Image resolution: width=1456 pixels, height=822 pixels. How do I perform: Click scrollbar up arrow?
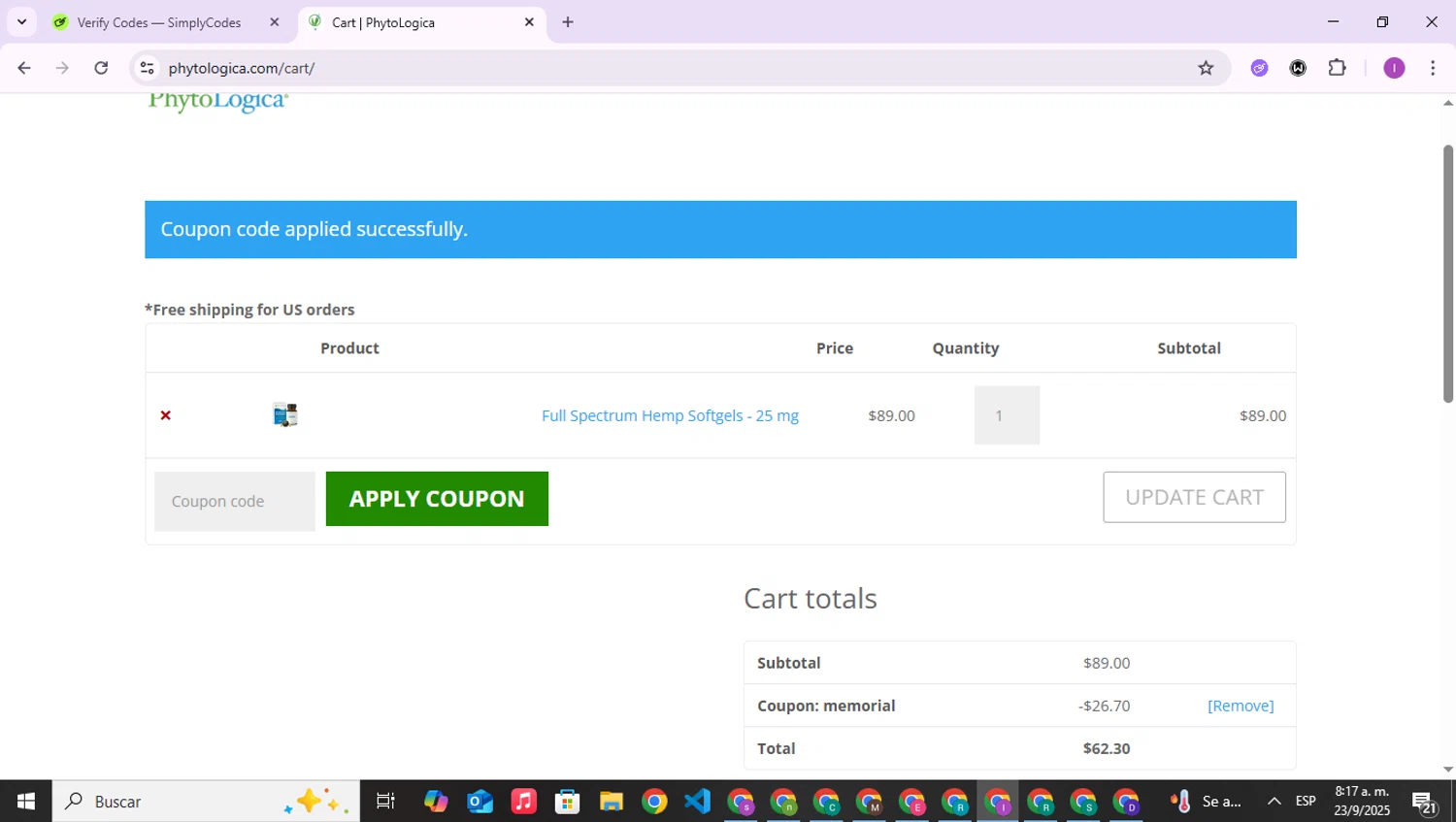click(1448, 103)
